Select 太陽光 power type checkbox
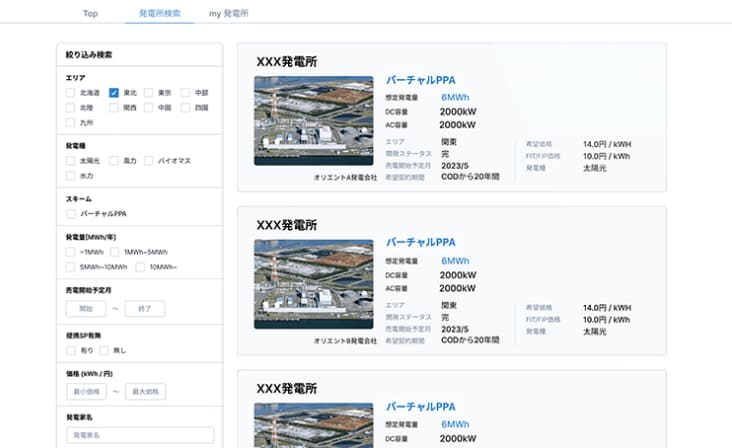This screenshot has height=448, width=732. 71,160
